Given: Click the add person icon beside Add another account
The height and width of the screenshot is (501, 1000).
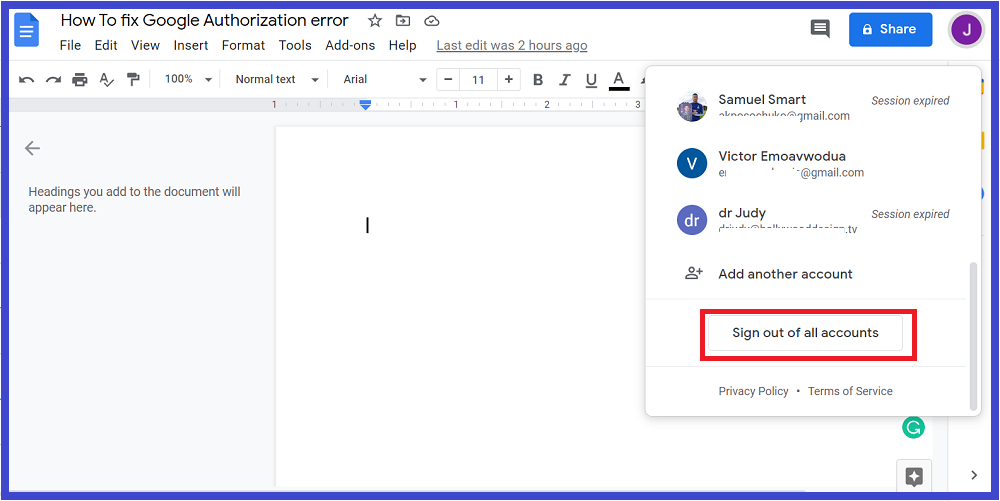Looking at the screenshot, I should point(693,273).
